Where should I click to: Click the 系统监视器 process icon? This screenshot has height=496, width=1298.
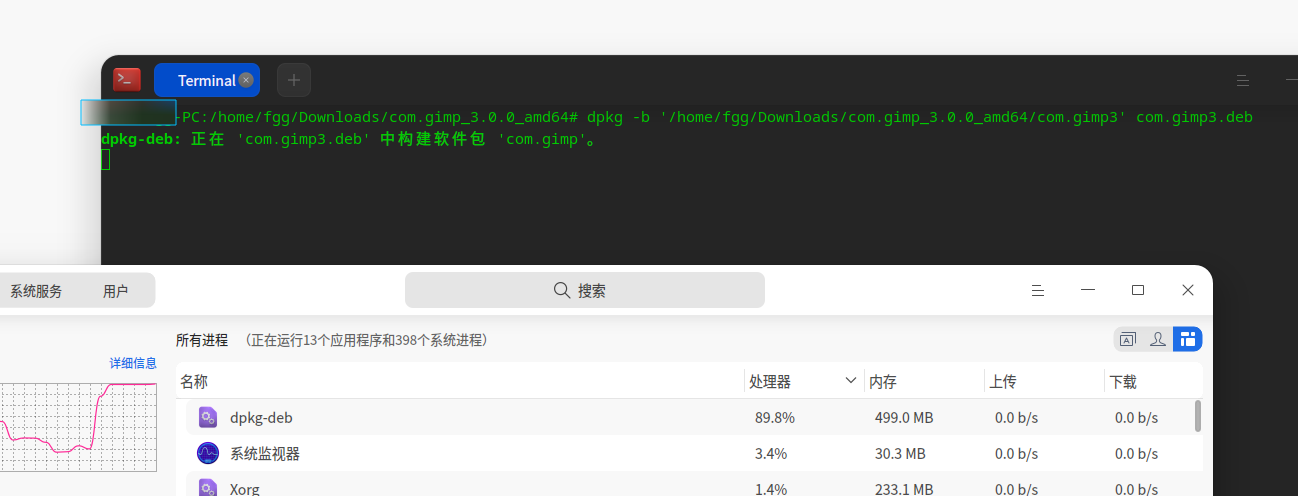point(207,453)
